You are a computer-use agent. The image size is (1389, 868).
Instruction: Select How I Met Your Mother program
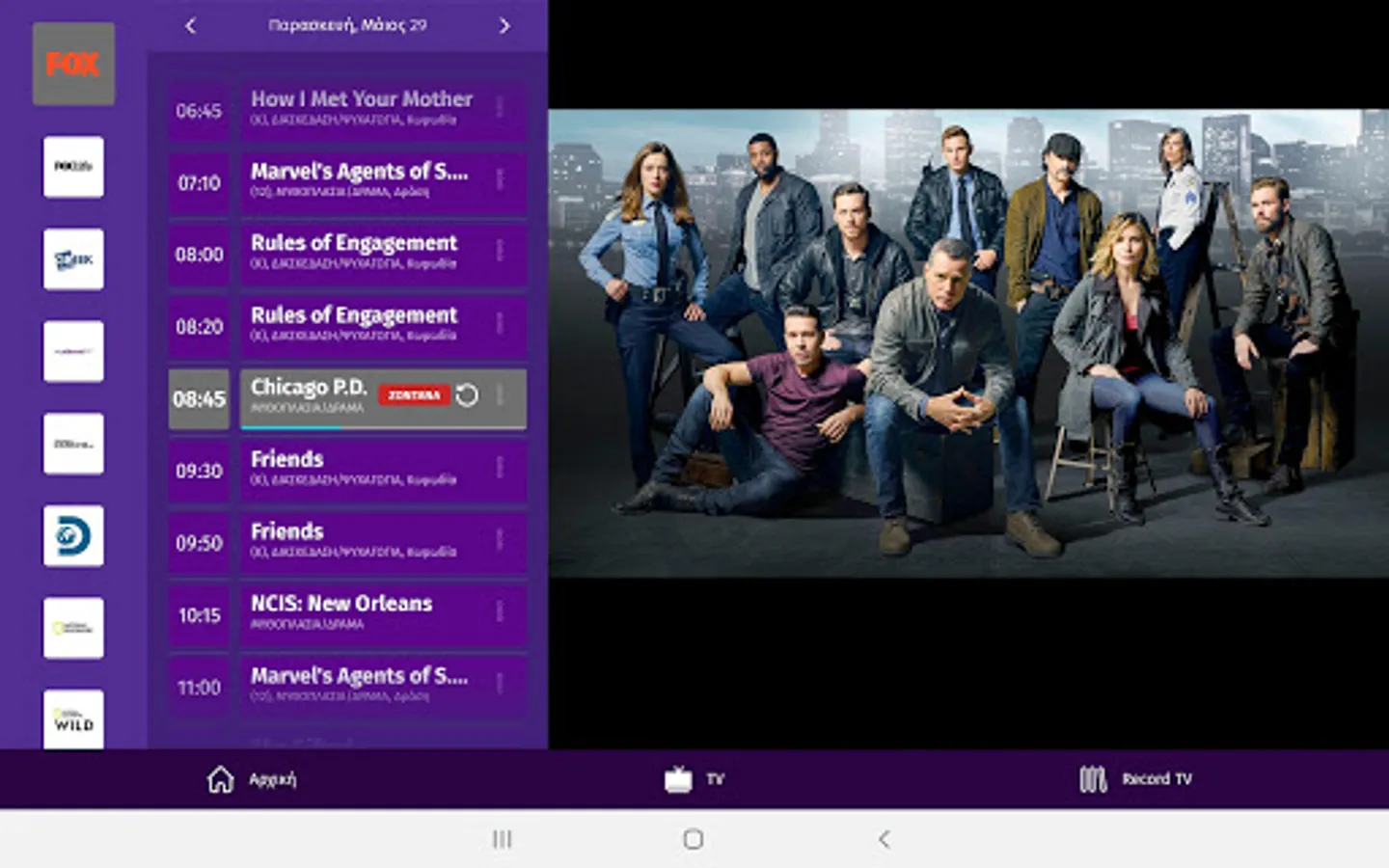coord(383,110)
